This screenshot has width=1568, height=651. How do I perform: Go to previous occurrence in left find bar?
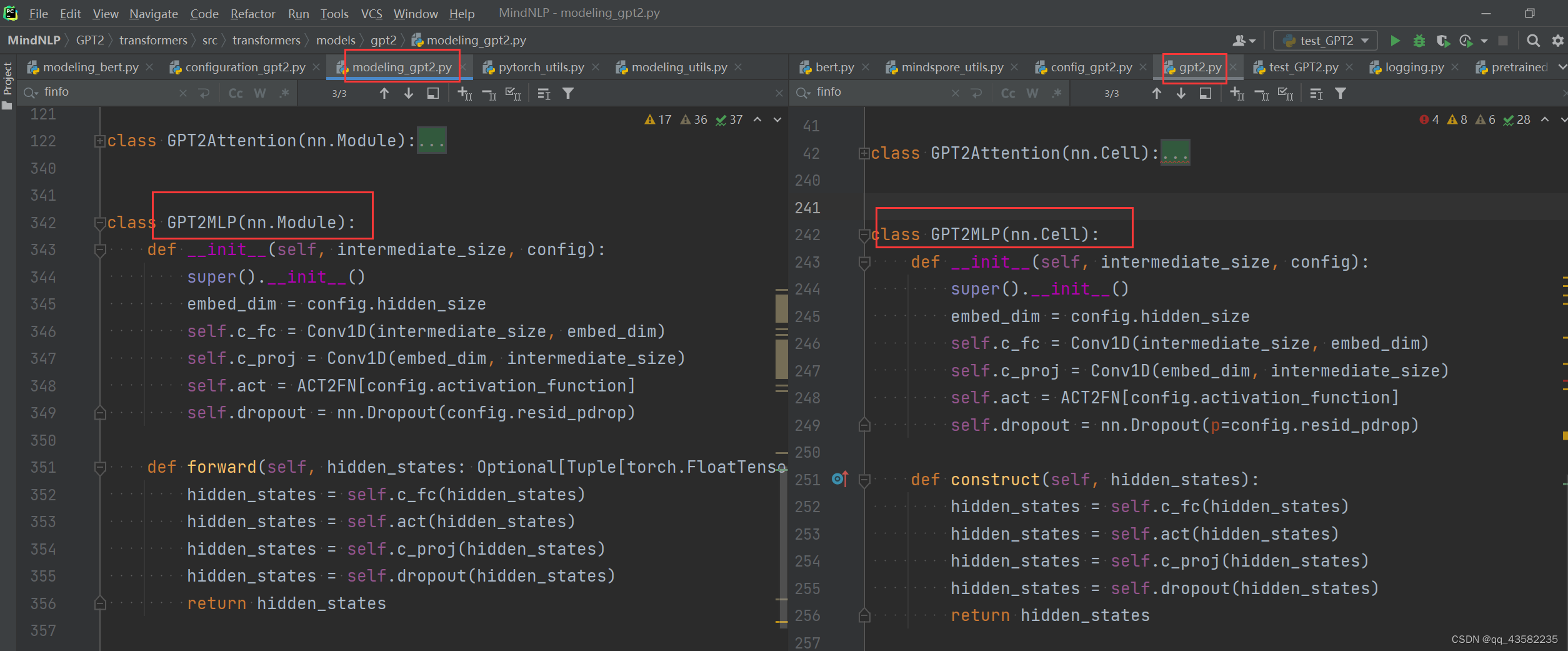(384, 93)
